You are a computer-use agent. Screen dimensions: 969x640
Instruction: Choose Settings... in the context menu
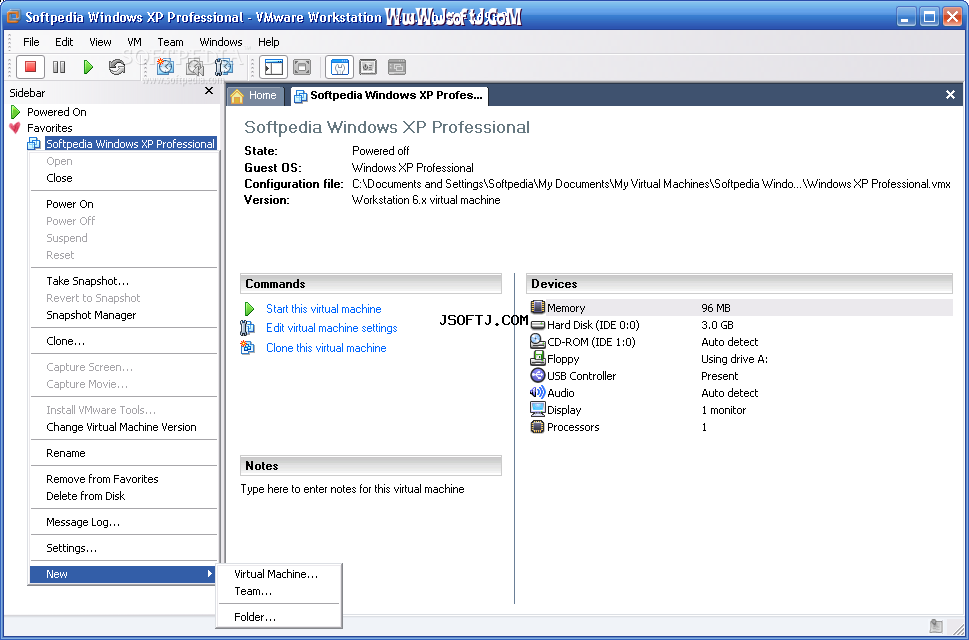point(124,548)
